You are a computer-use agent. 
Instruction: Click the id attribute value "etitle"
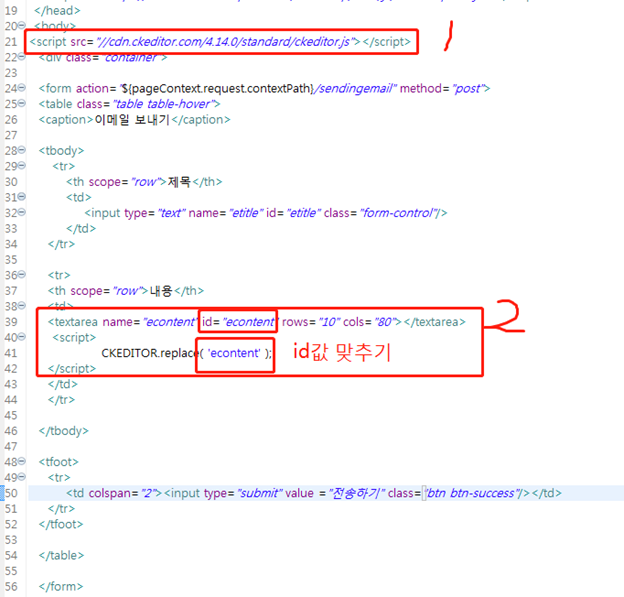pos(304,213)
